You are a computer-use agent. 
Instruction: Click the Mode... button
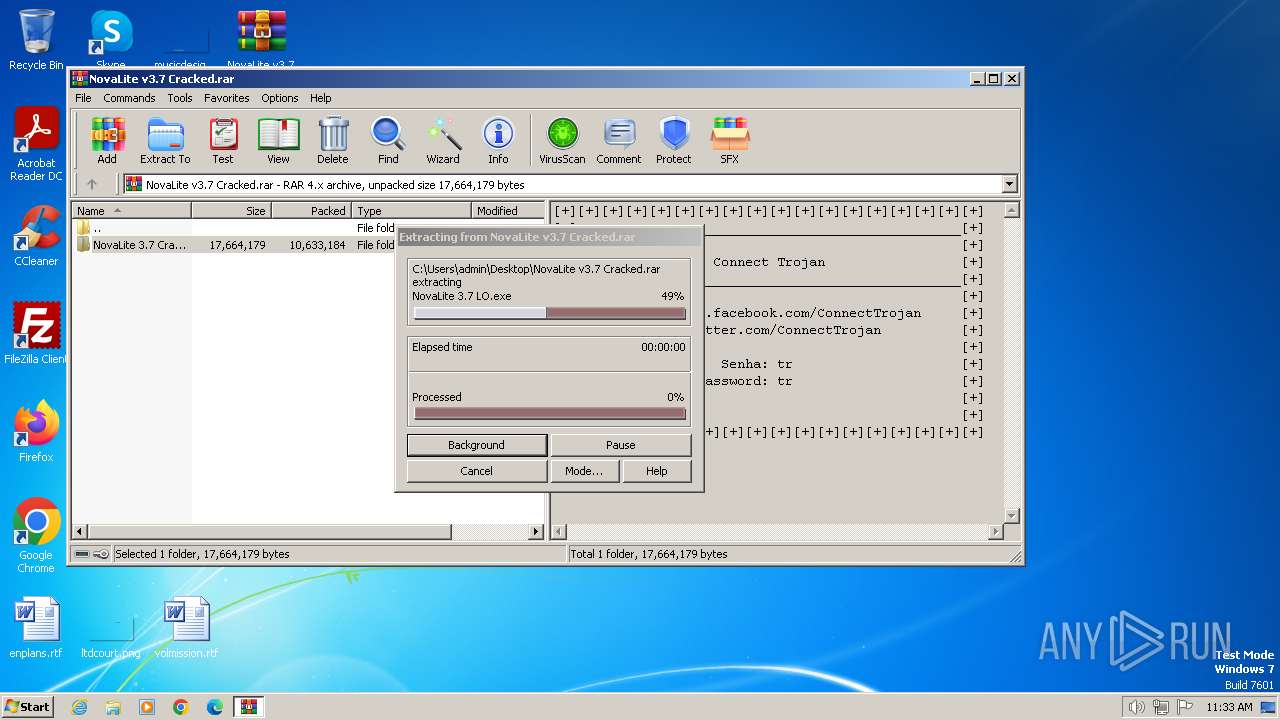point(584,471)
